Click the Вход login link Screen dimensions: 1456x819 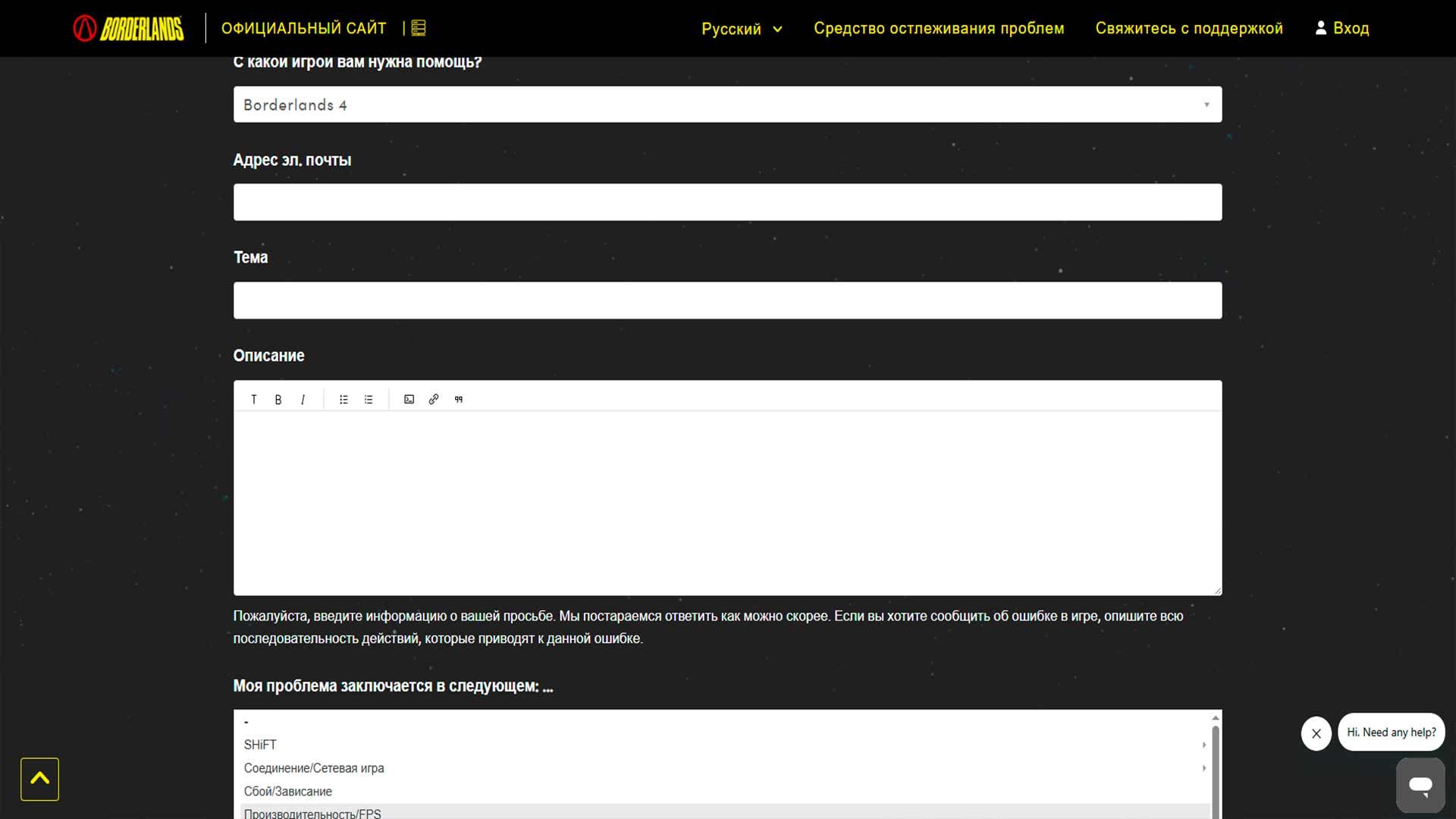pyautogui.click(x=1341, y=29)
